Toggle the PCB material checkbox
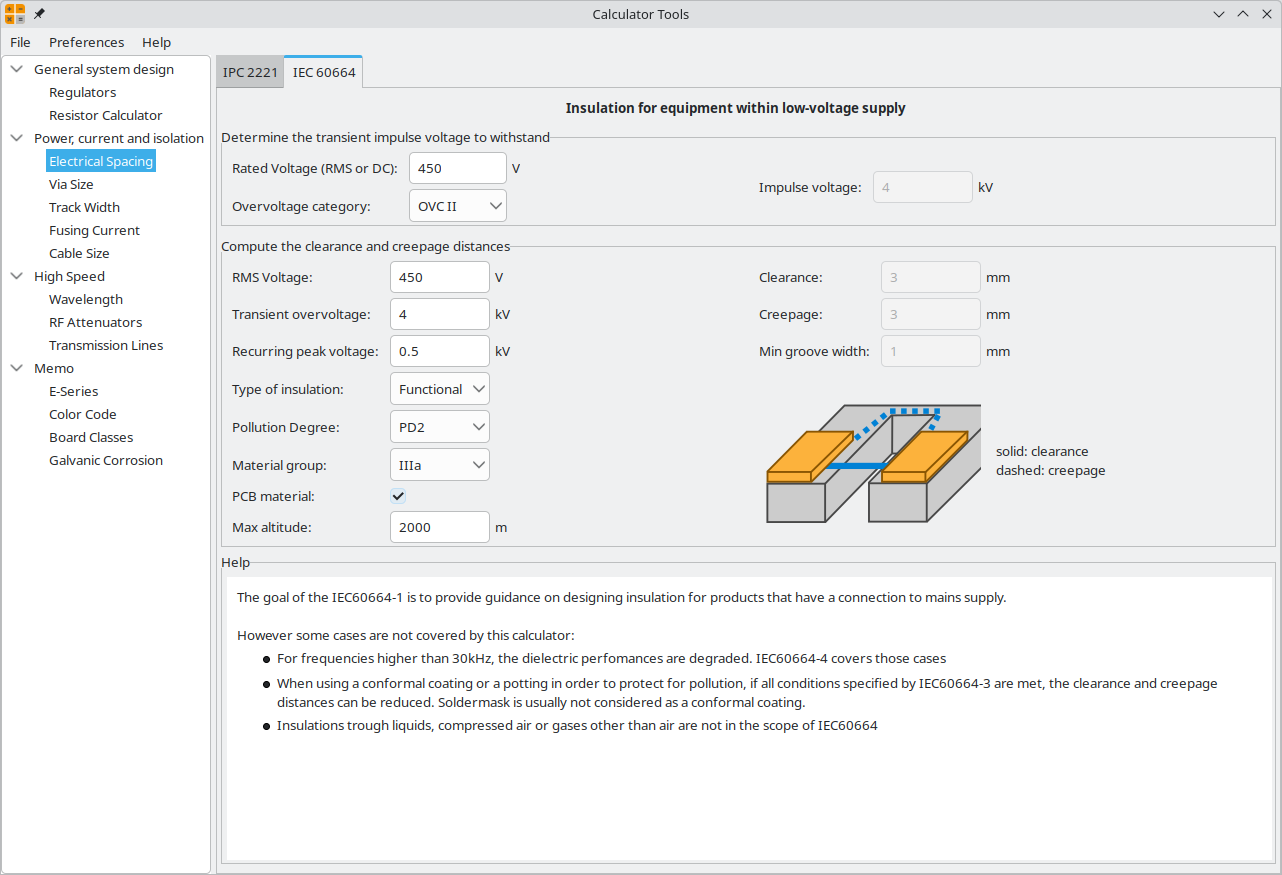The image size is (1282, 875). pos(398,496)
